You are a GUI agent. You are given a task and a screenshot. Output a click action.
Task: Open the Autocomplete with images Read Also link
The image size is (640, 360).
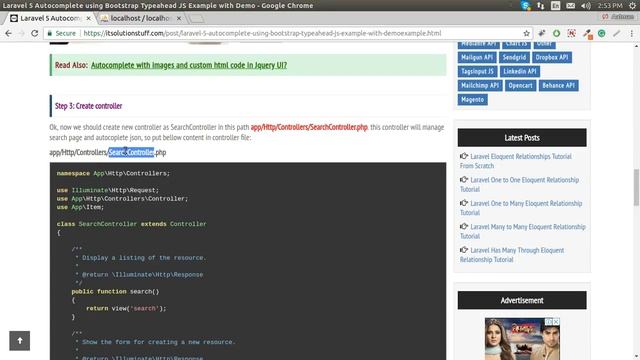pos(189,65)
